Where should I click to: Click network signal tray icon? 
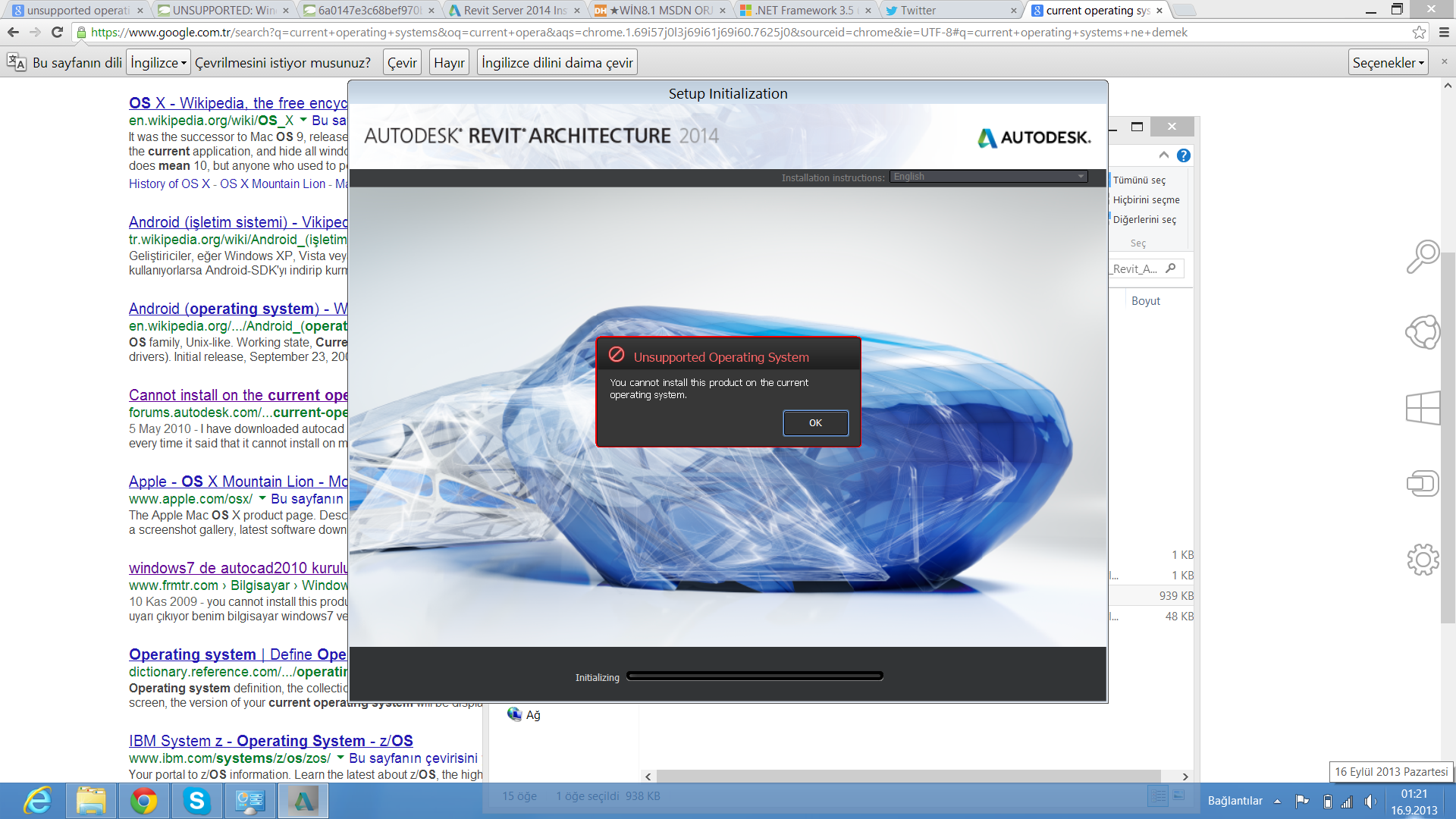1348,802
